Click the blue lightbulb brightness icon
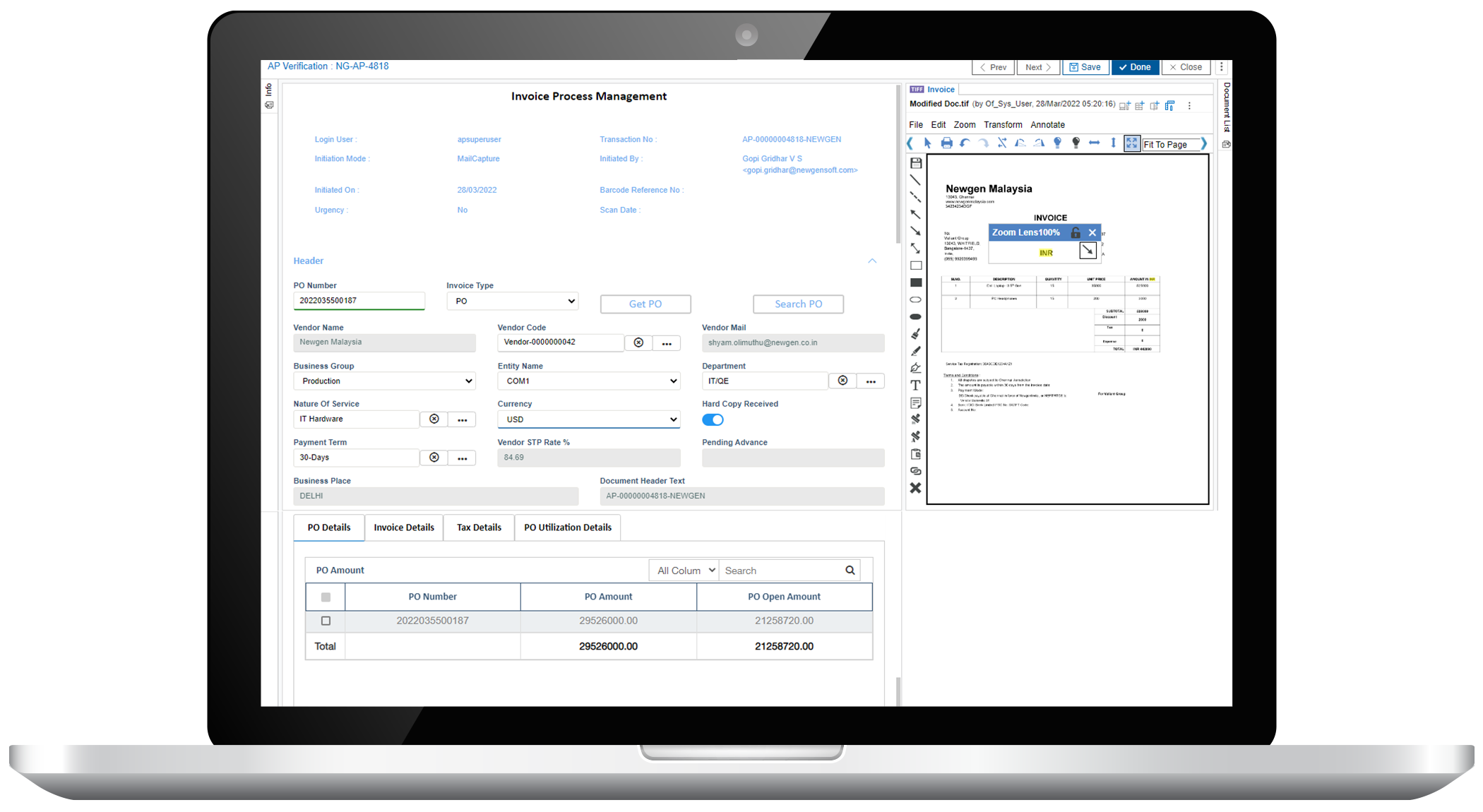This screenshot has height=812, width=1483. click(1057, 143)
